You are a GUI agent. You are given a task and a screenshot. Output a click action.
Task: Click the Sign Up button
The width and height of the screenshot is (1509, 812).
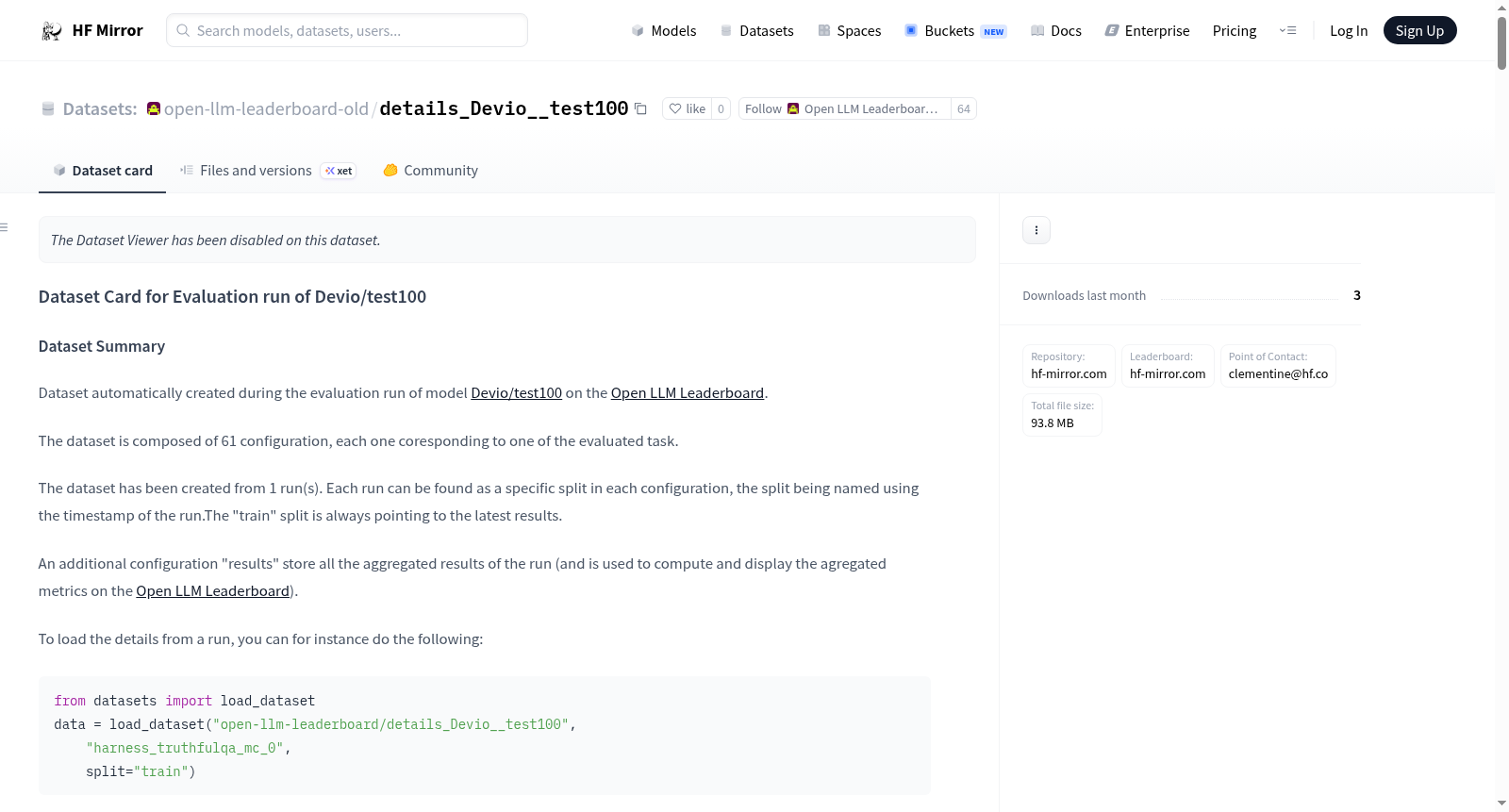(1419, 30)
